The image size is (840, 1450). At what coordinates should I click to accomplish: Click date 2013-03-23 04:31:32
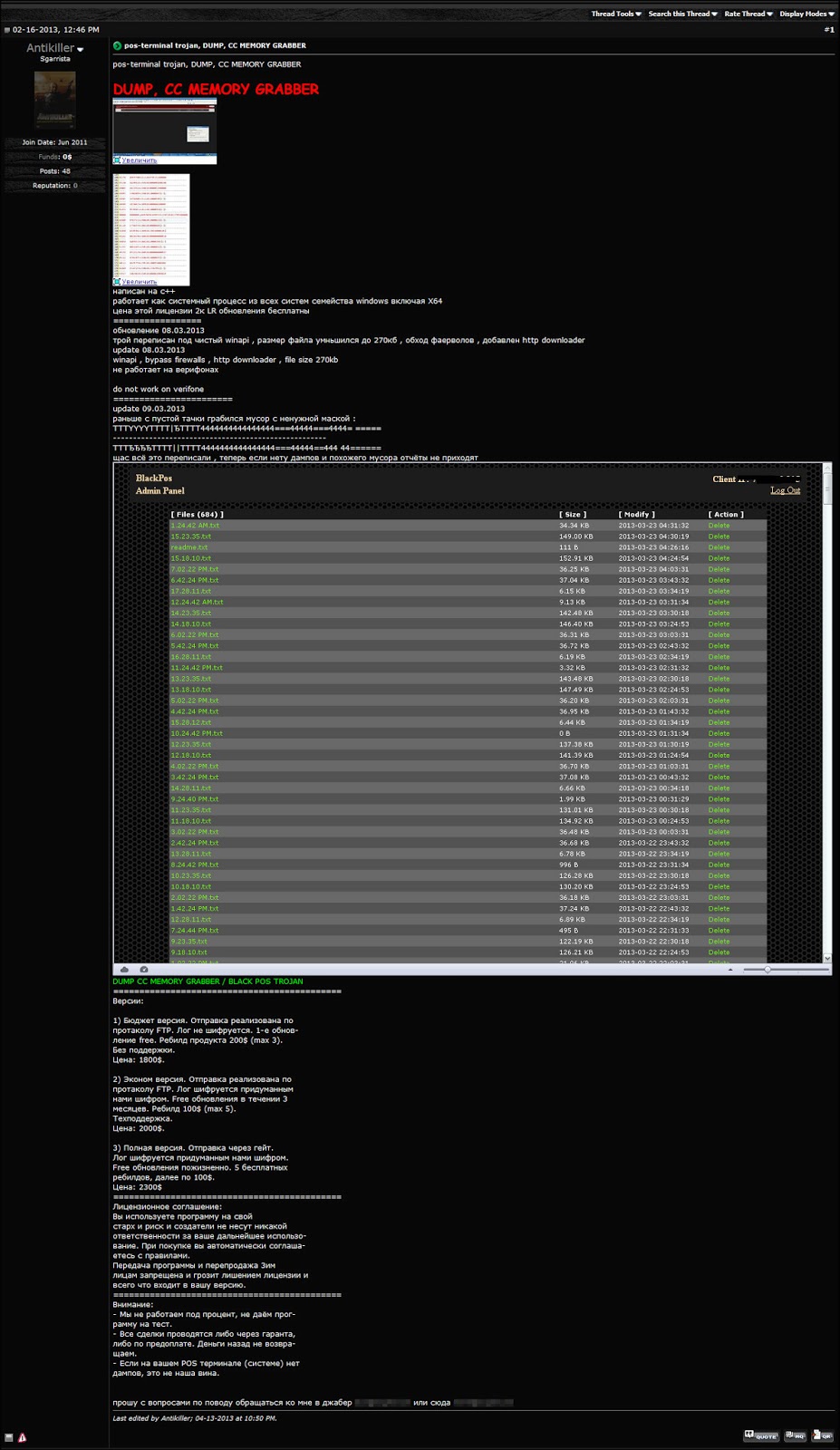653,526
